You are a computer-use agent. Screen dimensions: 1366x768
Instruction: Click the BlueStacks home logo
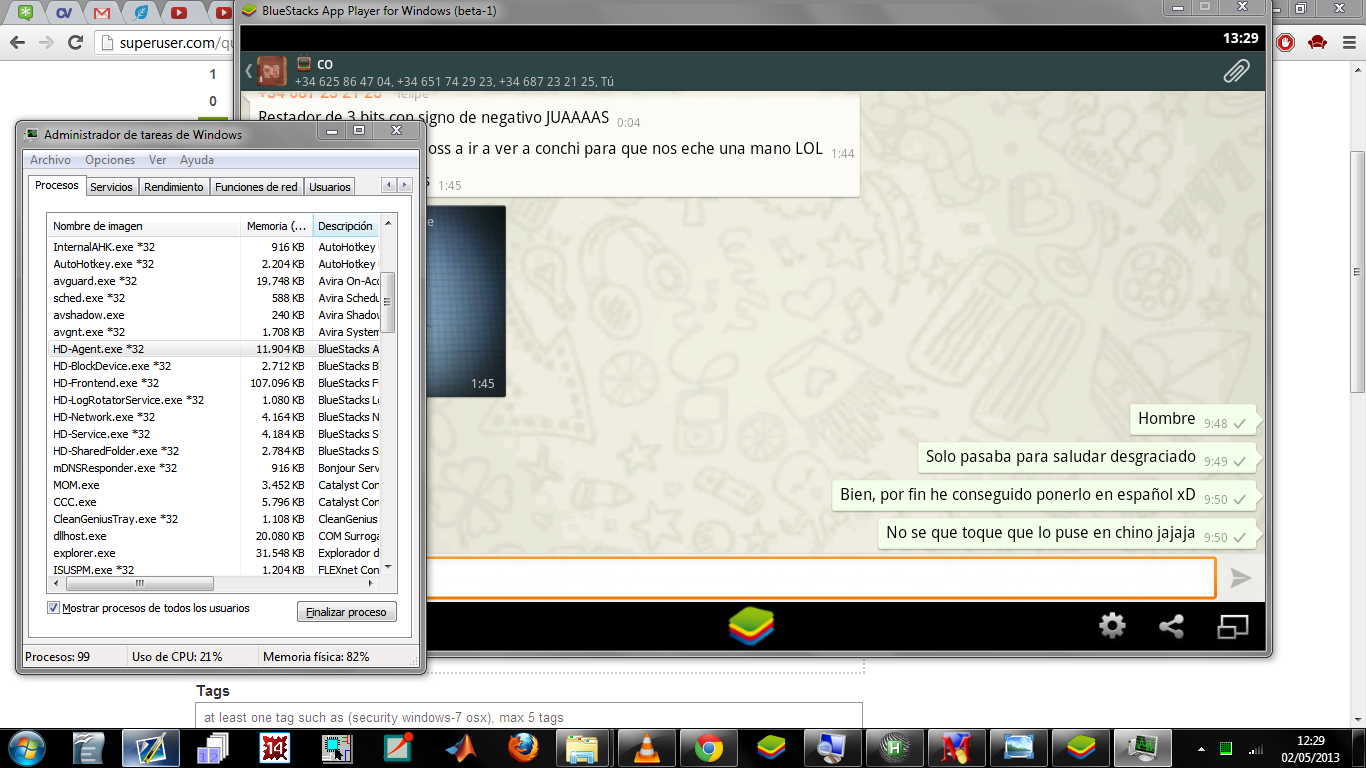coord(751,626)
